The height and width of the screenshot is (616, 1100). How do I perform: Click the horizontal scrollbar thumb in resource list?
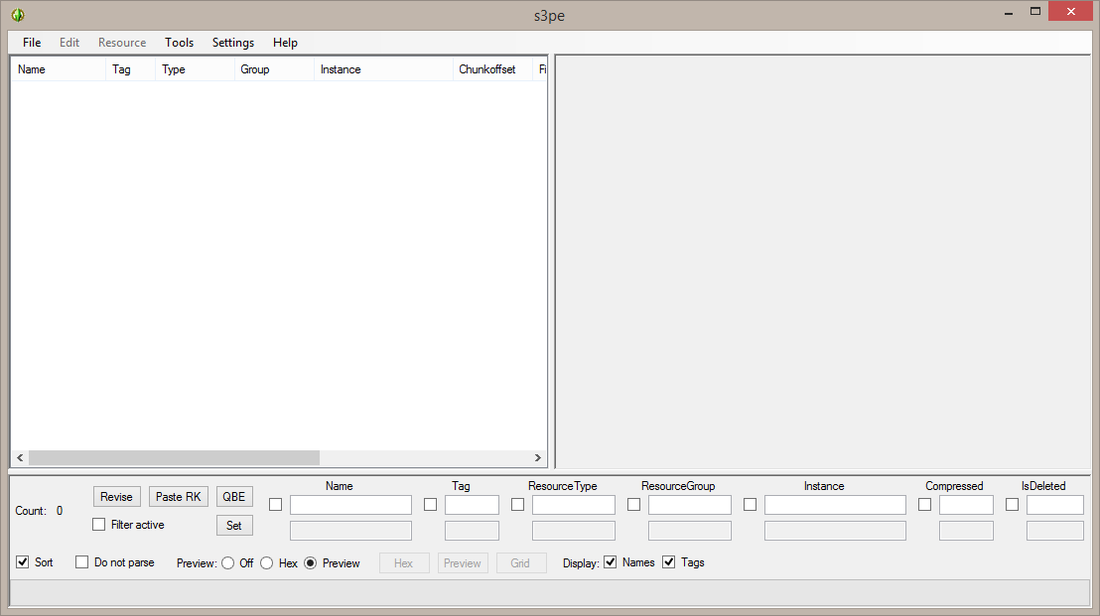(174, 457)
